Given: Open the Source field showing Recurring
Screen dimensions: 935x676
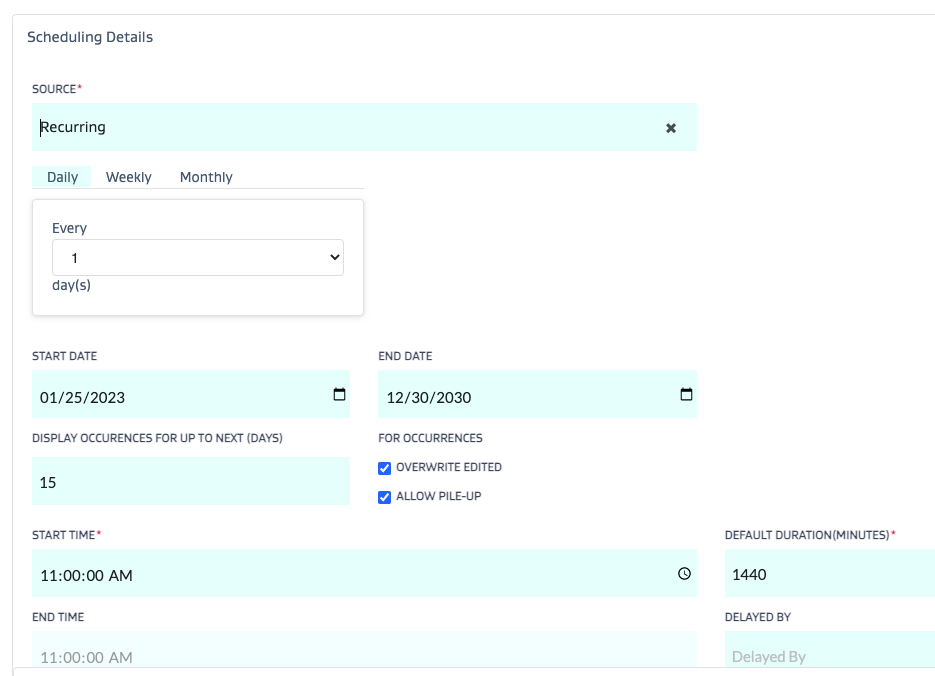Looking at the screenshot, I should (x=340, y=128).
